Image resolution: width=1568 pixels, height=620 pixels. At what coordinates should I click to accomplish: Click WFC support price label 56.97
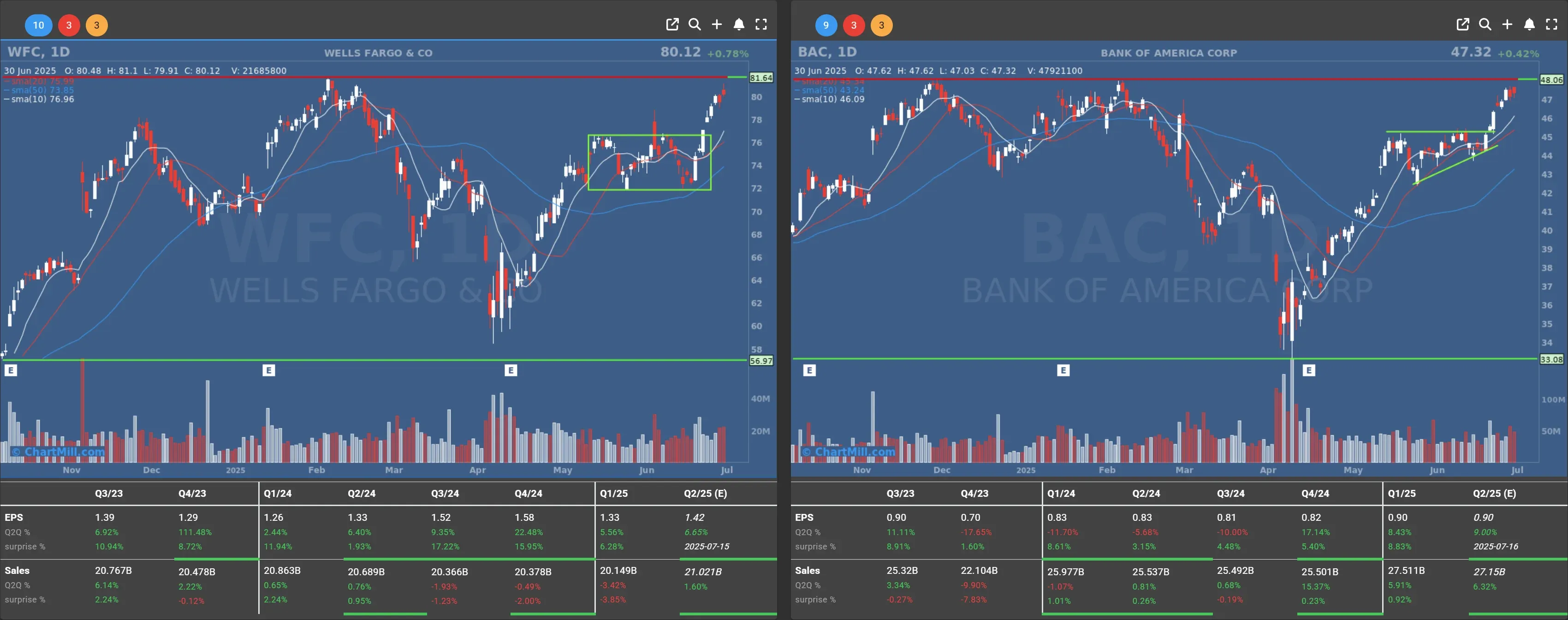761,361
